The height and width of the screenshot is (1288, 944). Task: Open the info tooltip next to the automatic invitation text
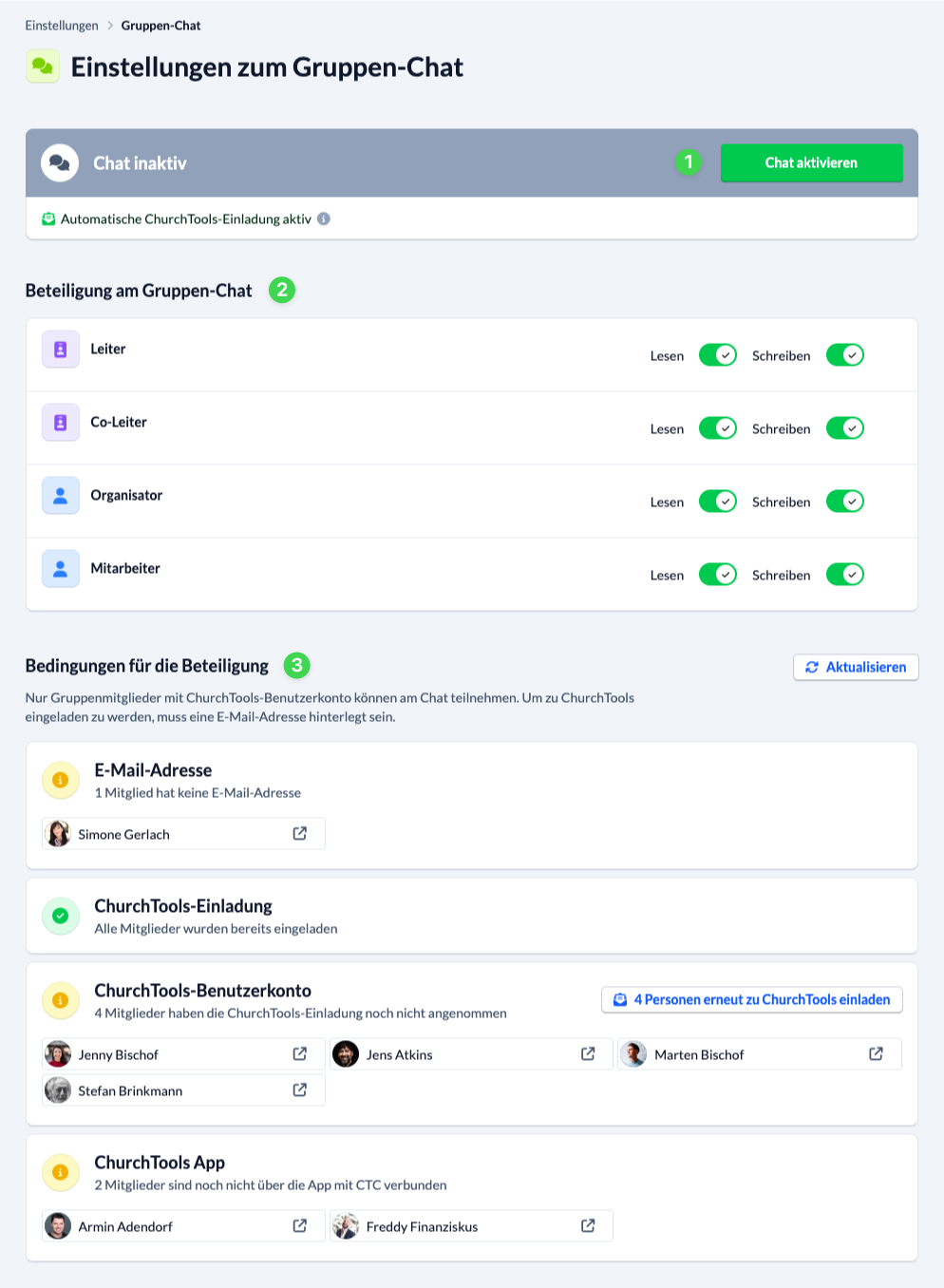324,218
